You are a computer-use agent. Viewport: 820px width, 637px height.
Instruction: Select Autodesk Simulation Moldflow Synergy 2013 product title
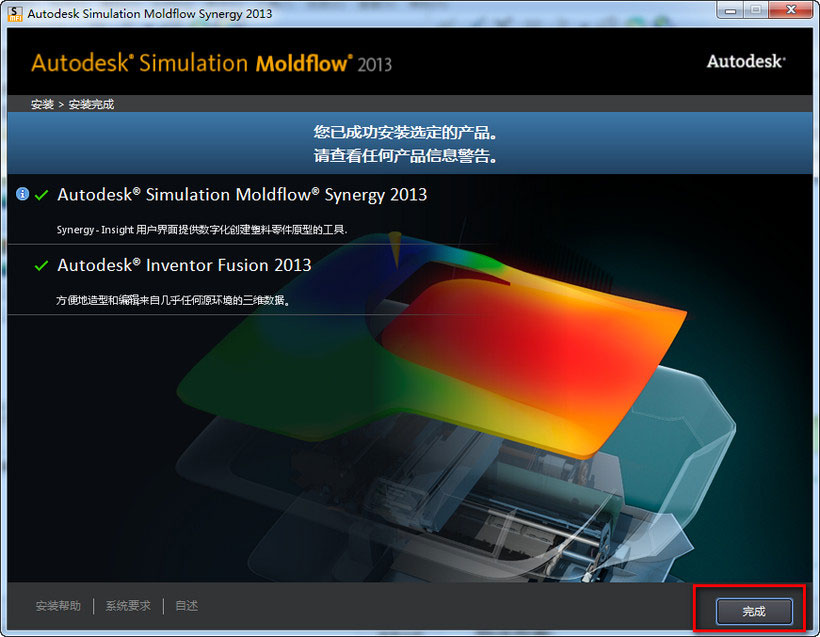[x=242, y=195]
